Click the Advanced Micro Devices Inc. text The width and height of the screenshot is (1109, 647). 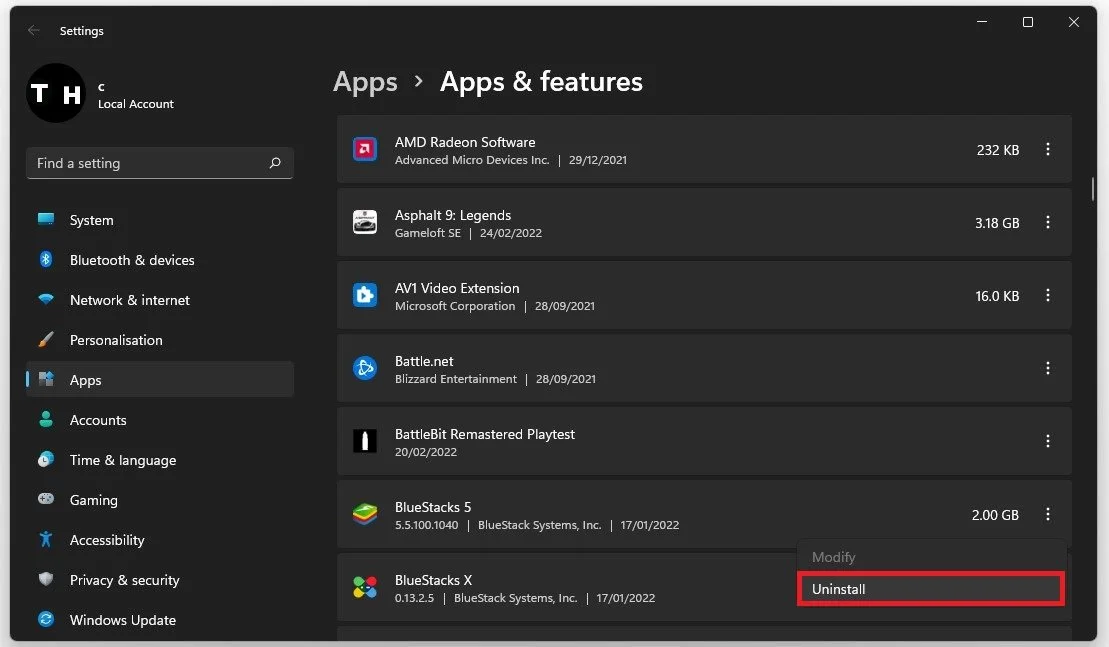tap(472, 160)
